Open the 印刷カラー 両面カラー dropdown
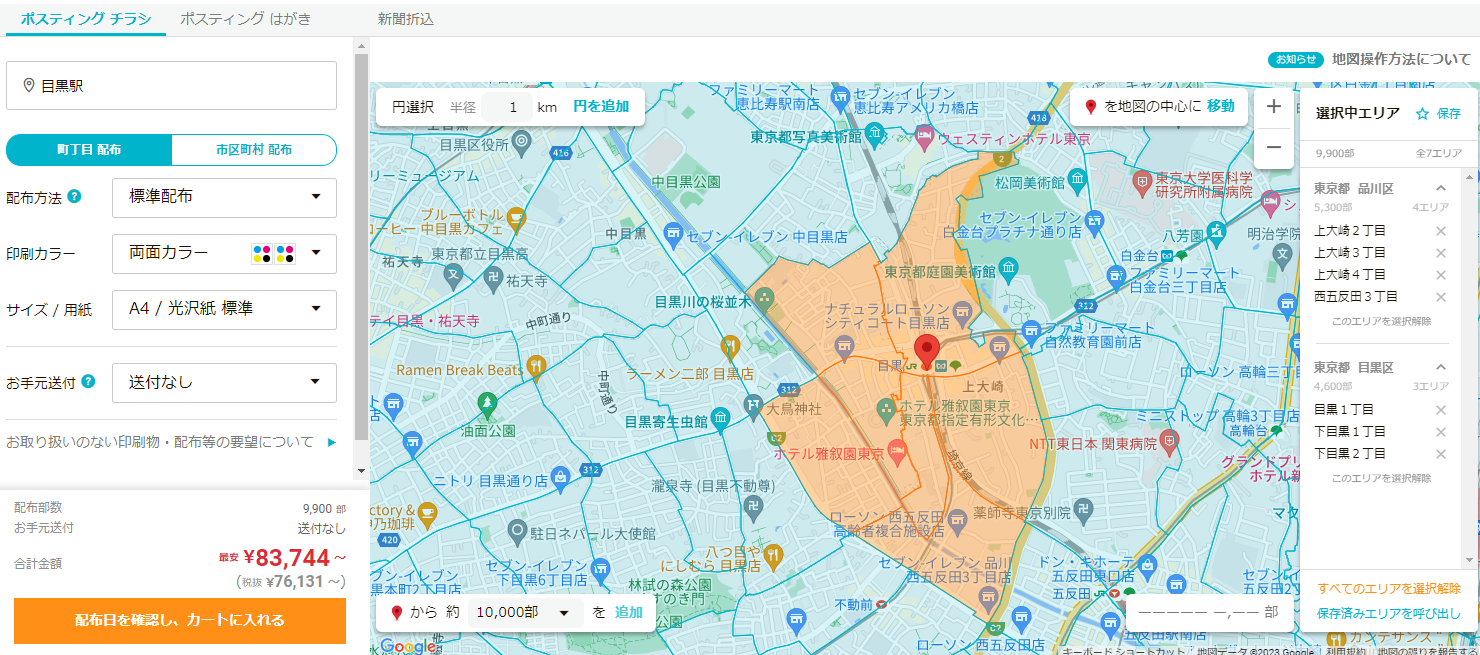The height and width of the screenshot is (655, 1480). 224,254
